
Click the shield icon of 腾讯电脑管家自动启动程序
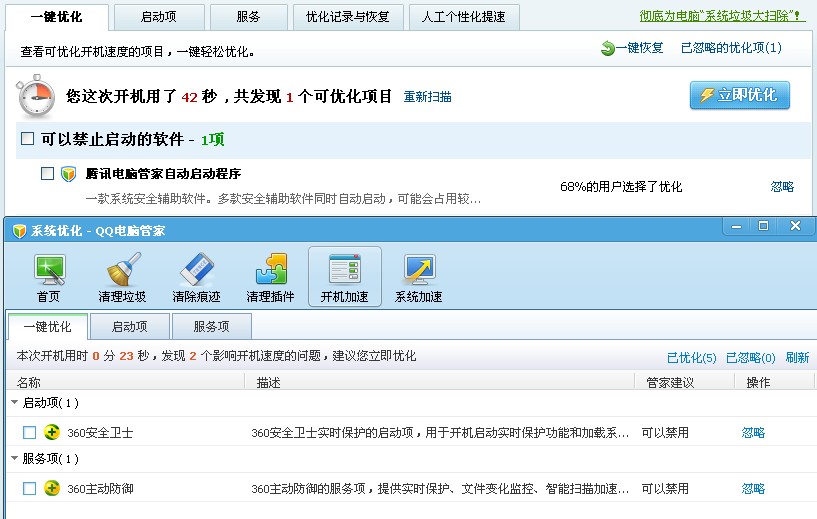tap(68, 174)
